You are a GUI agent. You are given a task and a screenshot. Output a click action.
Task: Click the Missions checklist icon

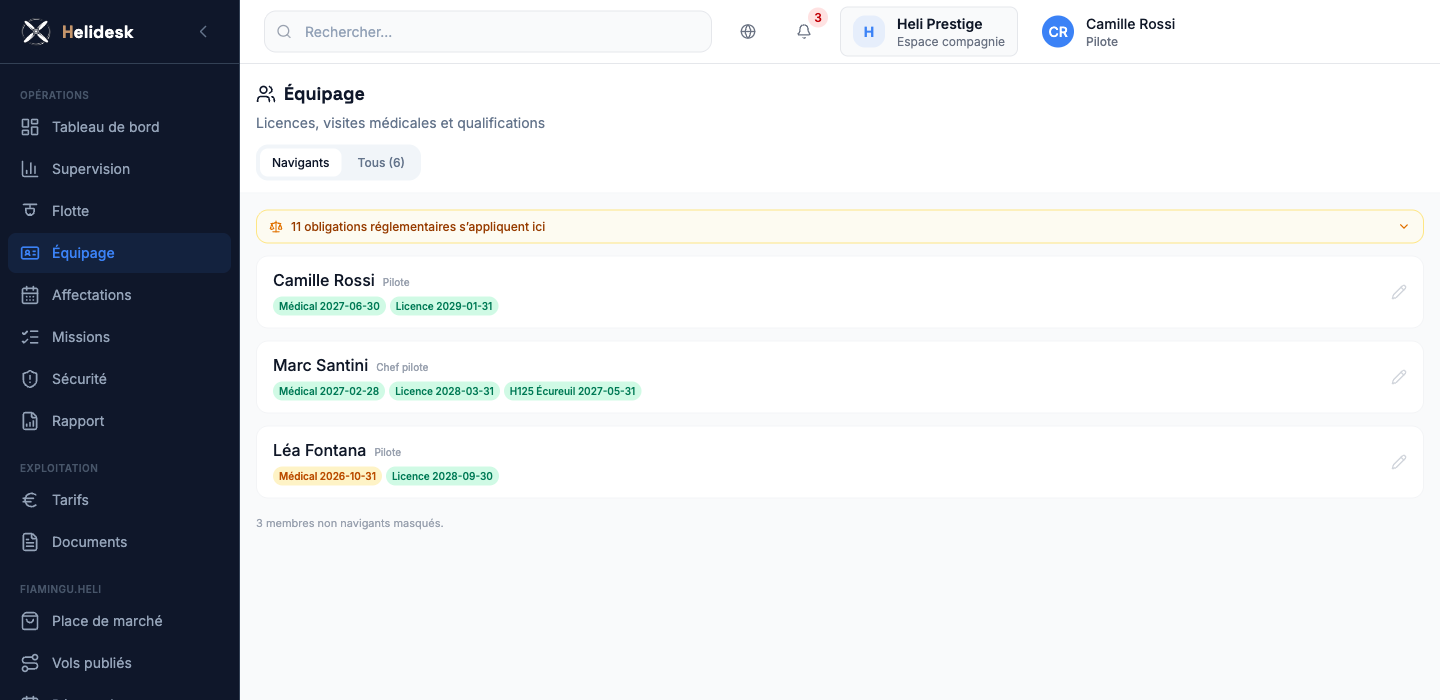30,337
